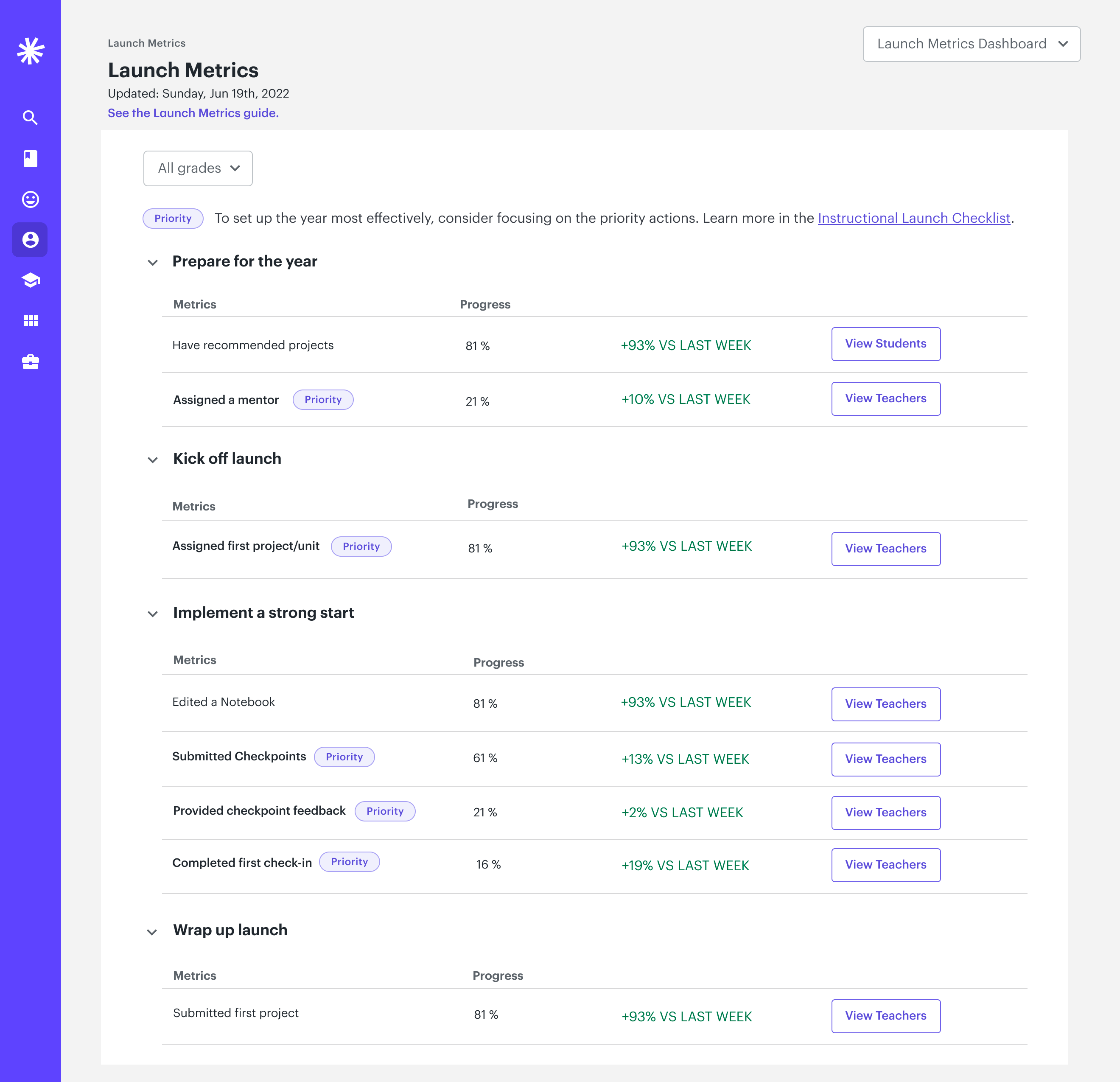Click View Teachers for Submitted Checkpoints
1120x1082 pixels.
885,759
